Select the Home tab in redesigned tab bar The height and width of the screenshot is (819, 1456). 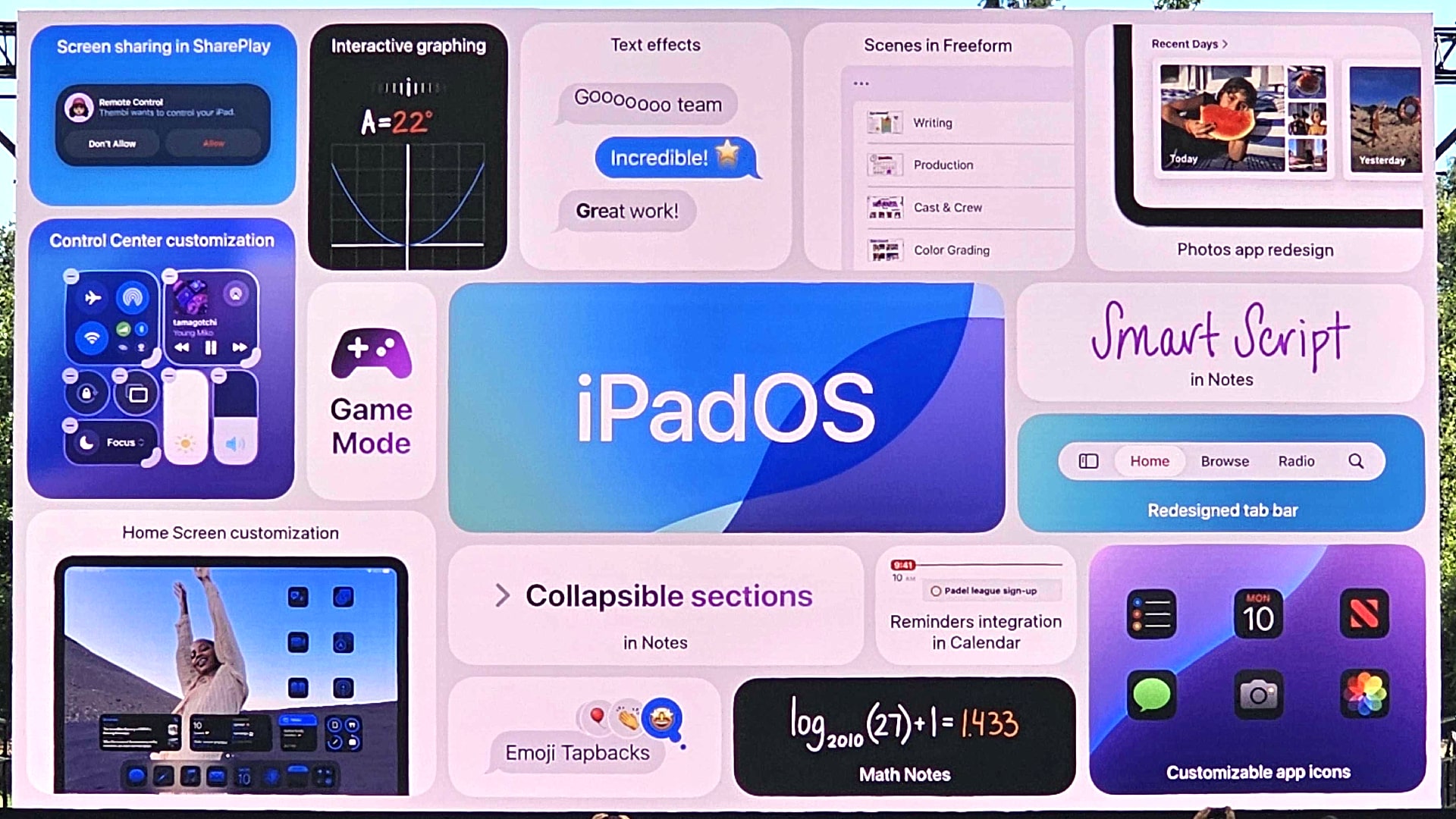pyautogui.click(x=1149, y=460)
